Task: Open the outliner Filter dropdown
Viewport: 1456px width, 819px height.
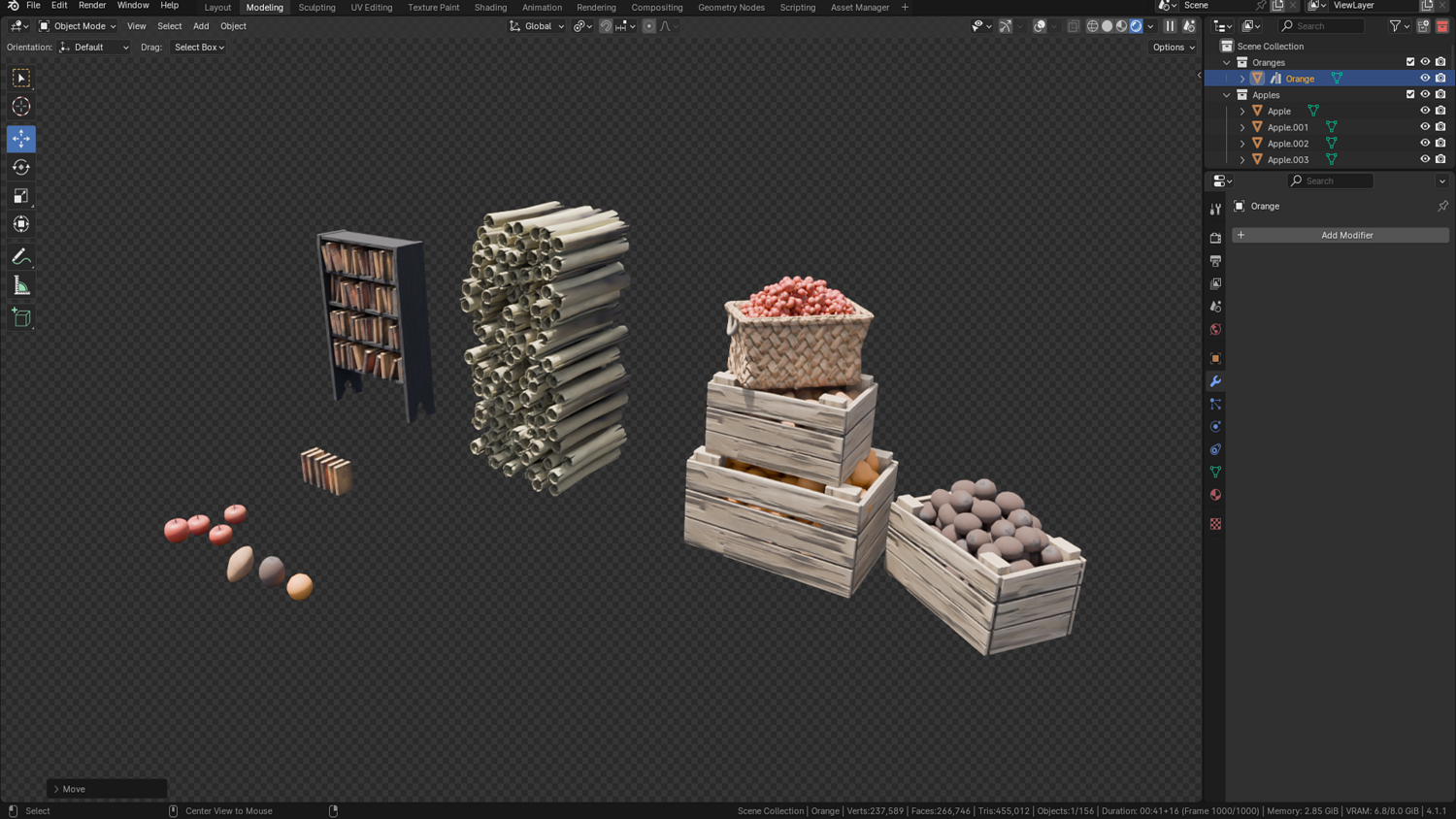Action: point(1399,26)
